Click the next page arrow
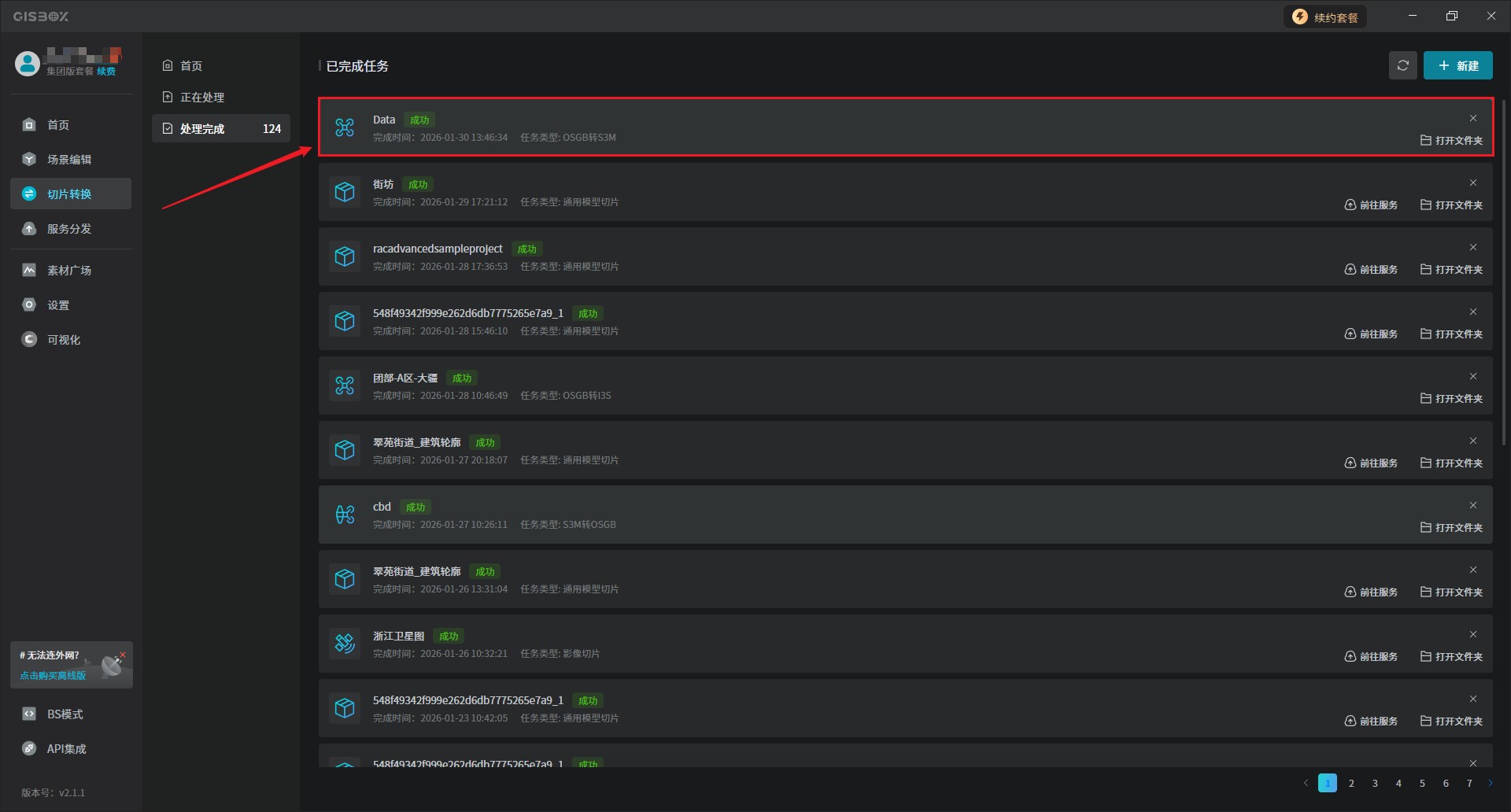The image size is (1511, 812). [x=1490, y=784]
